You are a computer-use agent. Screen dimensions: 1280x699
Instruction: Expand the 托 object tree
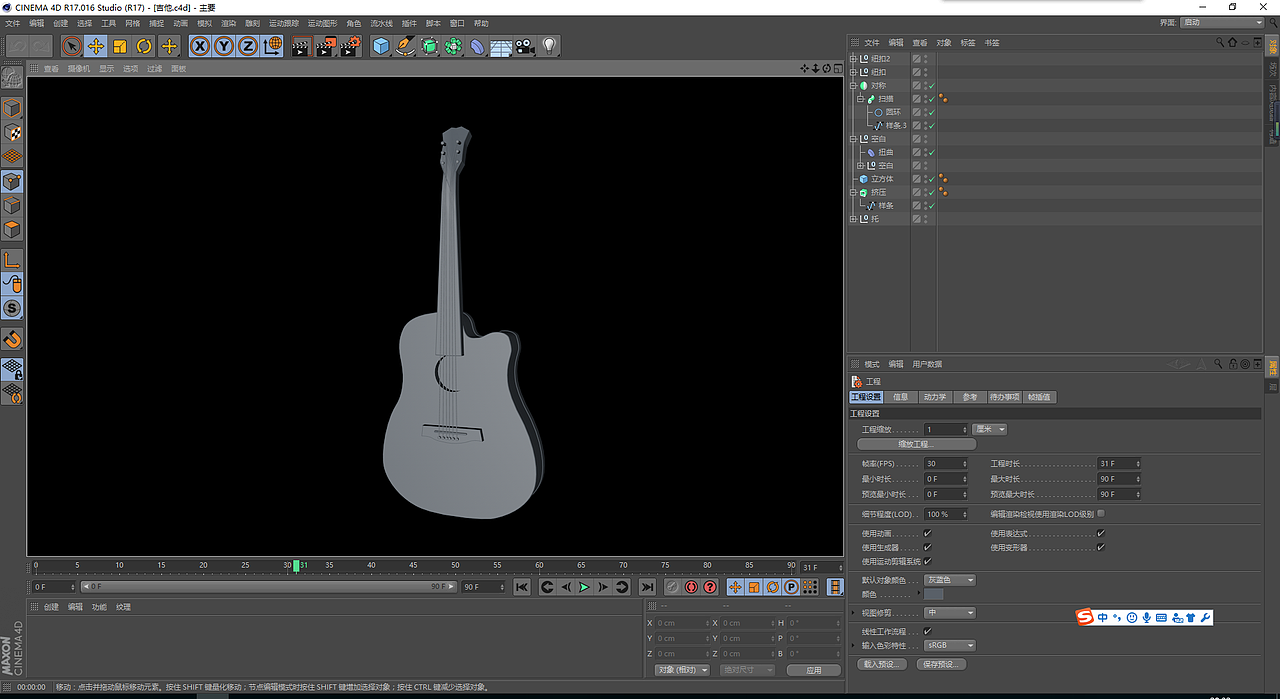(853, 219)
